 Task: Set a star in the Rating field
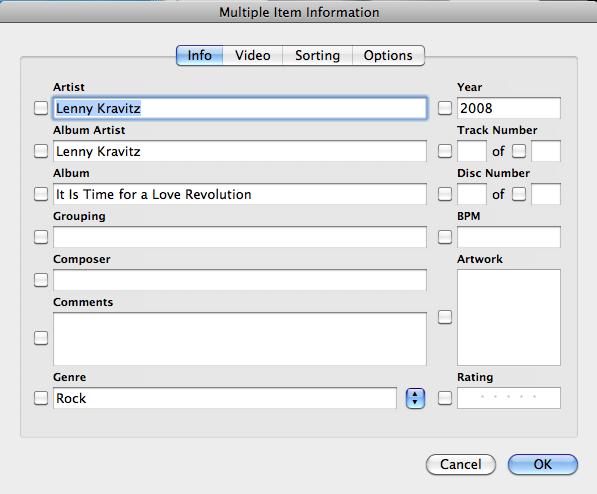click(509, 398)
